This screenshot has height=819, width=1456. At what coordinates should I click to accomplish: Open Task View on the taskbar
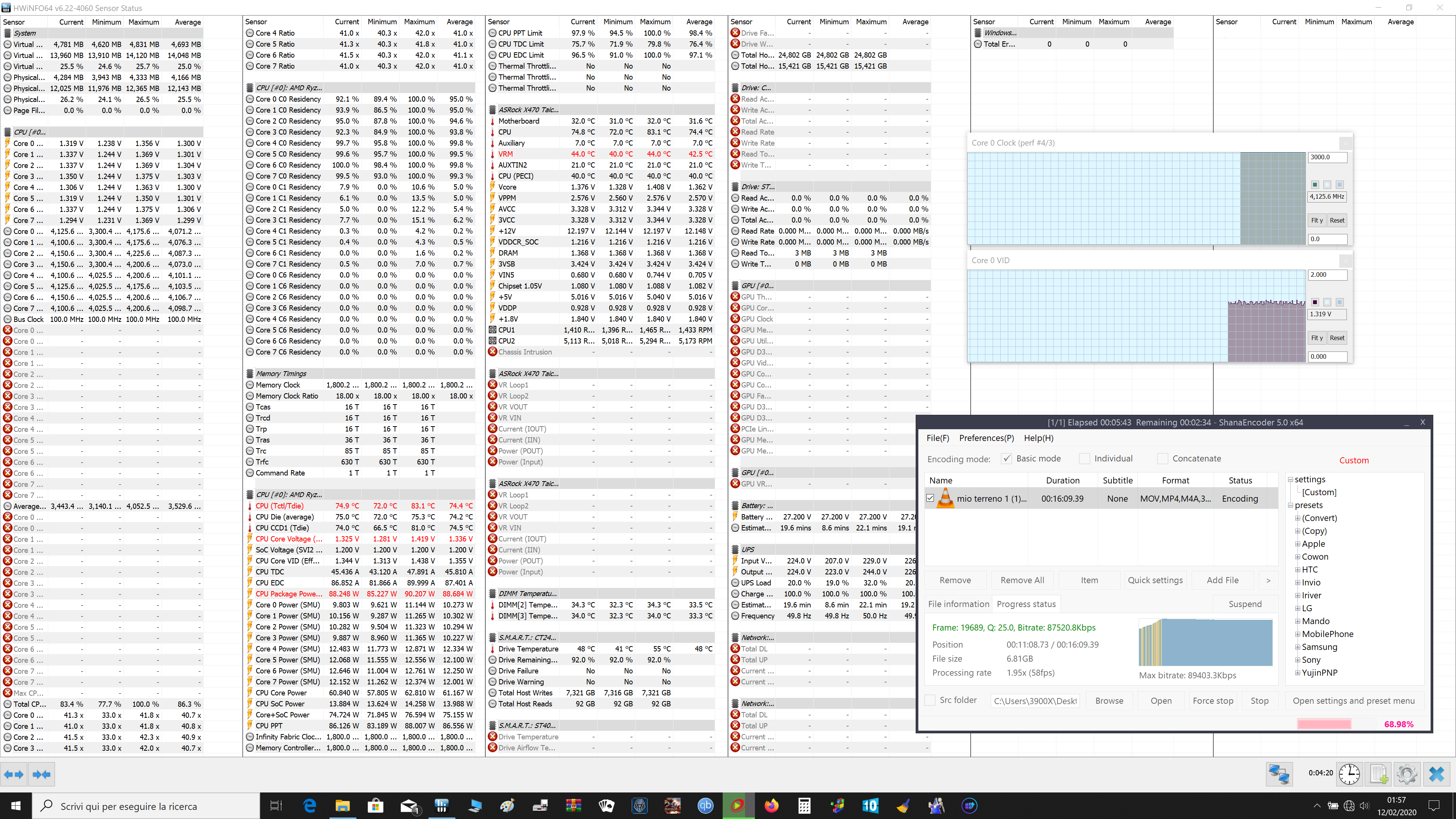[276, 806]
